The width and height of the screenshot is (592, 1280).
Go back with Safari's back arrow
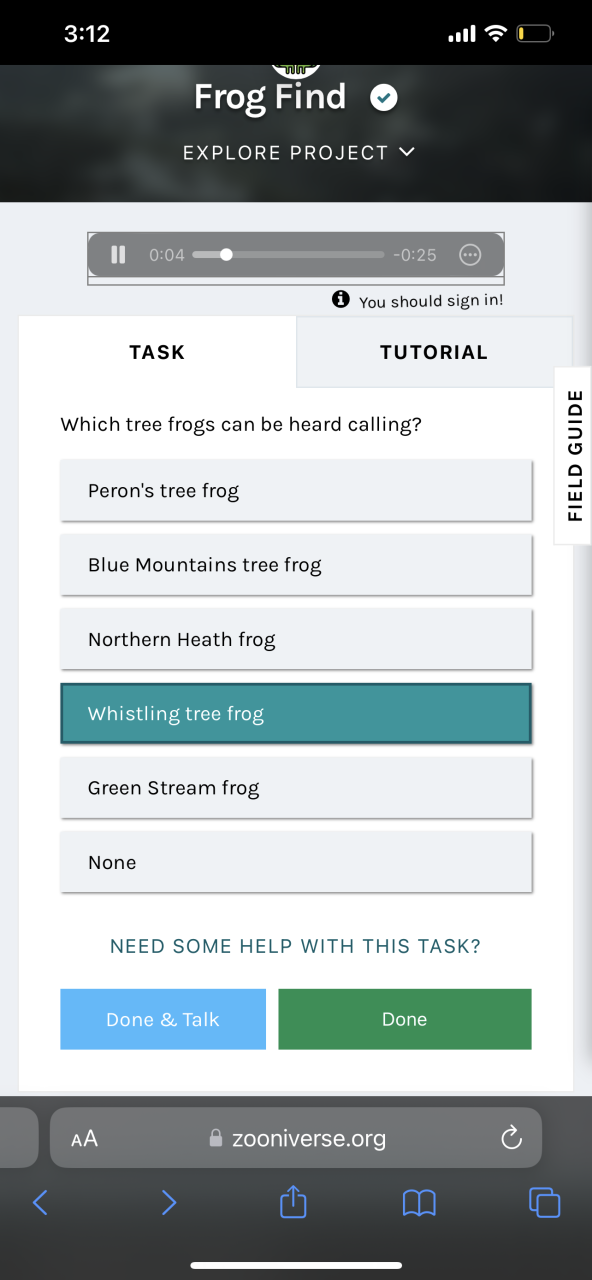click(x=40, y=1202)
